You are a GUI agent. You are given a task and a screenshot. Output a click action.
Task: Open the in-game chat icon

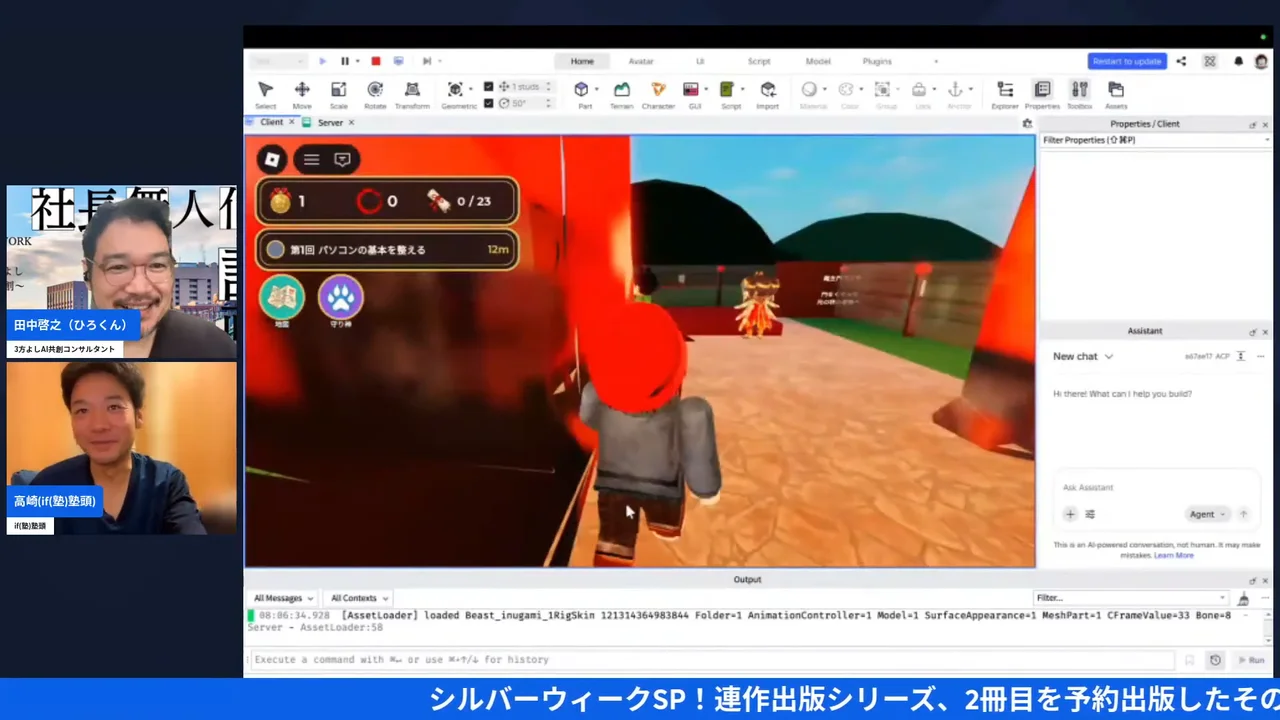tap(342, 159)
